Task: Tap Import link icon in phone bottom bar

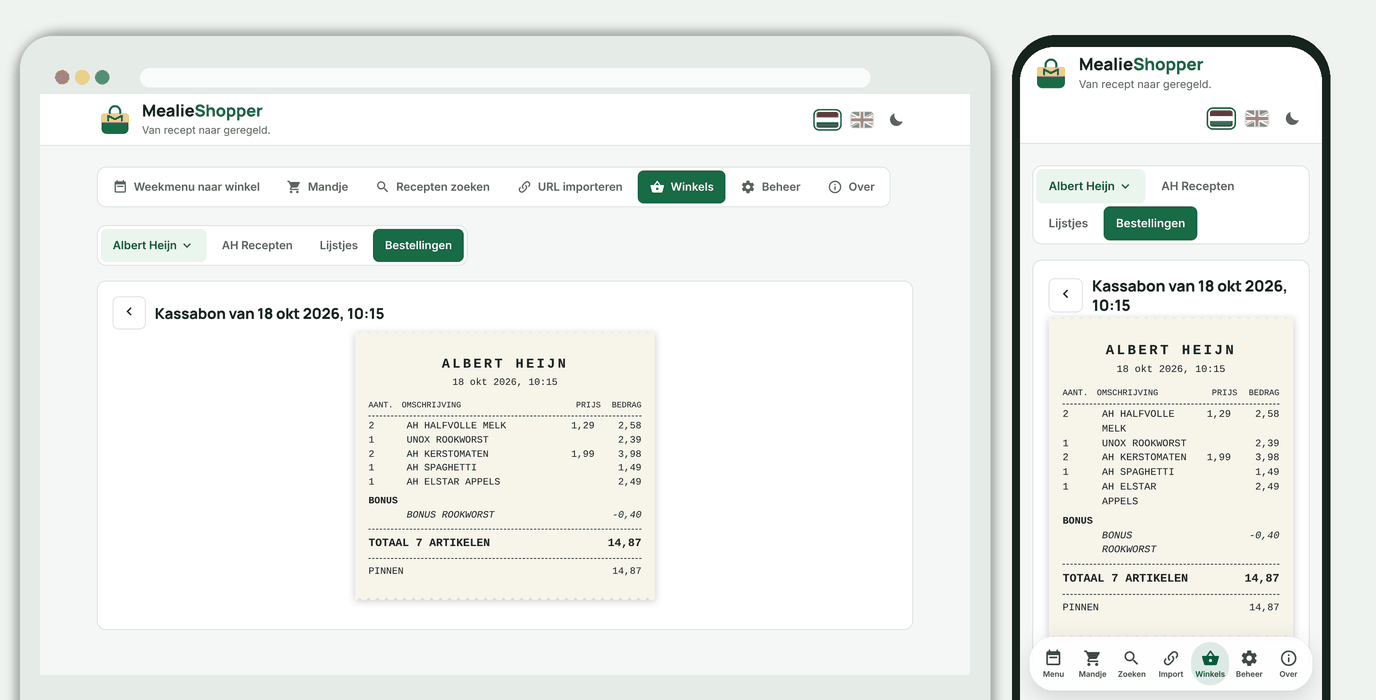Action: 1171,663
